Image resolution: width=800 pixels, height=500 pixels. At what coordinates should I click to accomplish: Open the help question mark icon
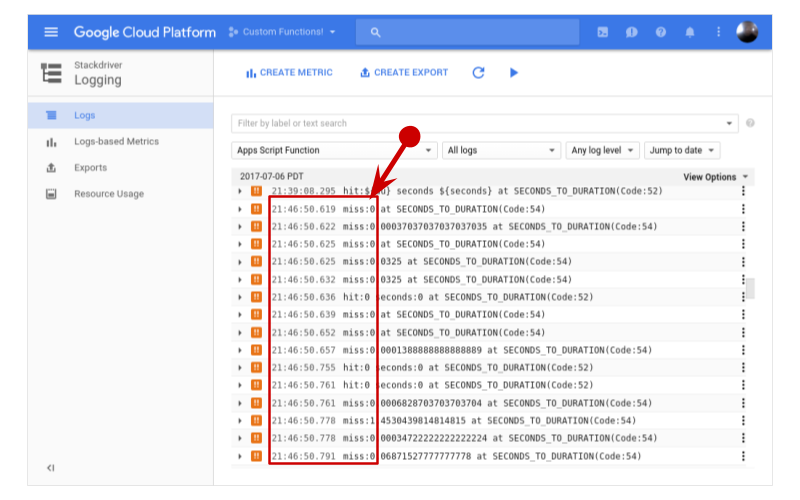(661, 32)
